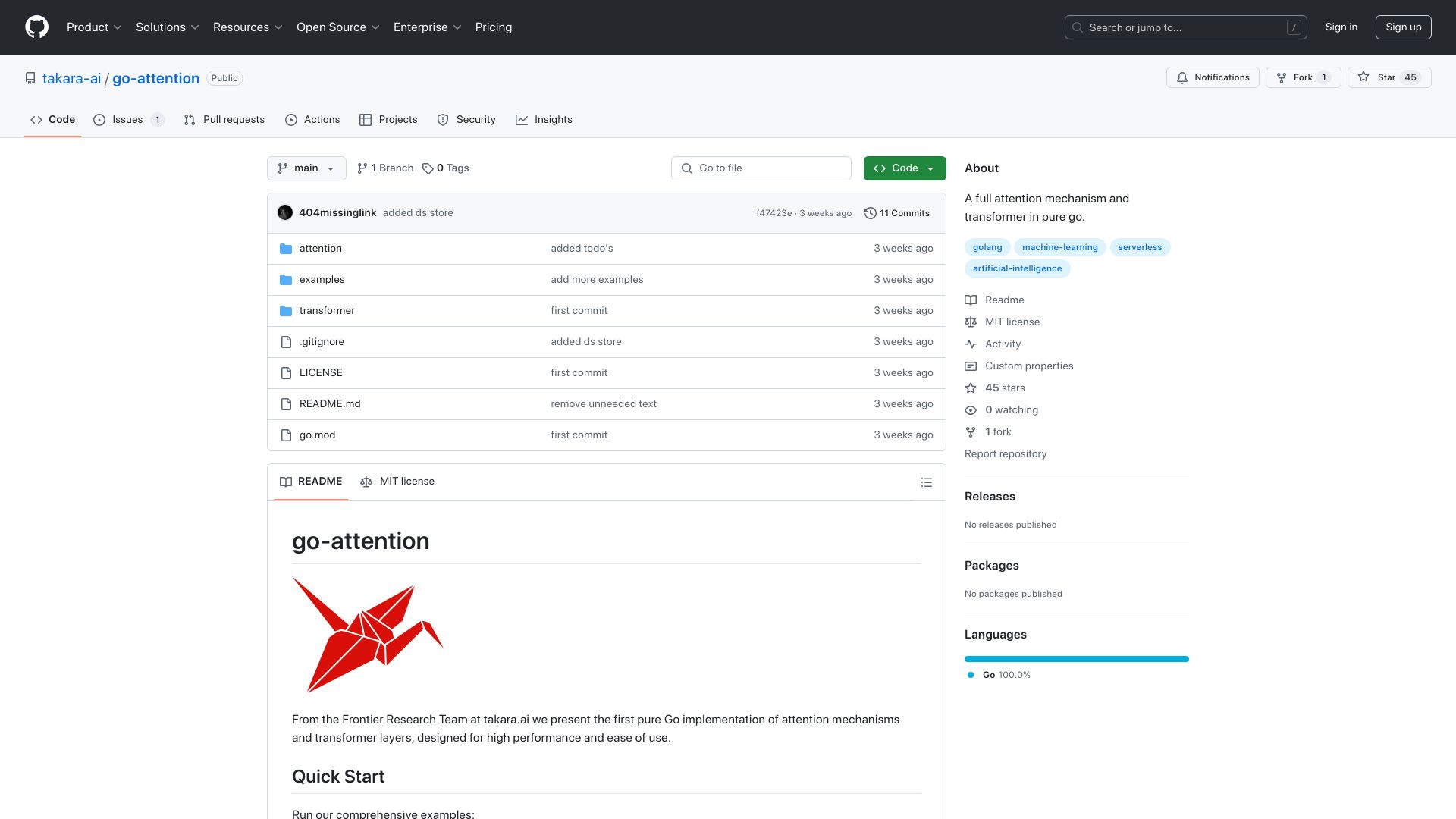This screenshot has height=819, width=1456.
Task: Click the attention folder icon
Action: tap(286, 249)
